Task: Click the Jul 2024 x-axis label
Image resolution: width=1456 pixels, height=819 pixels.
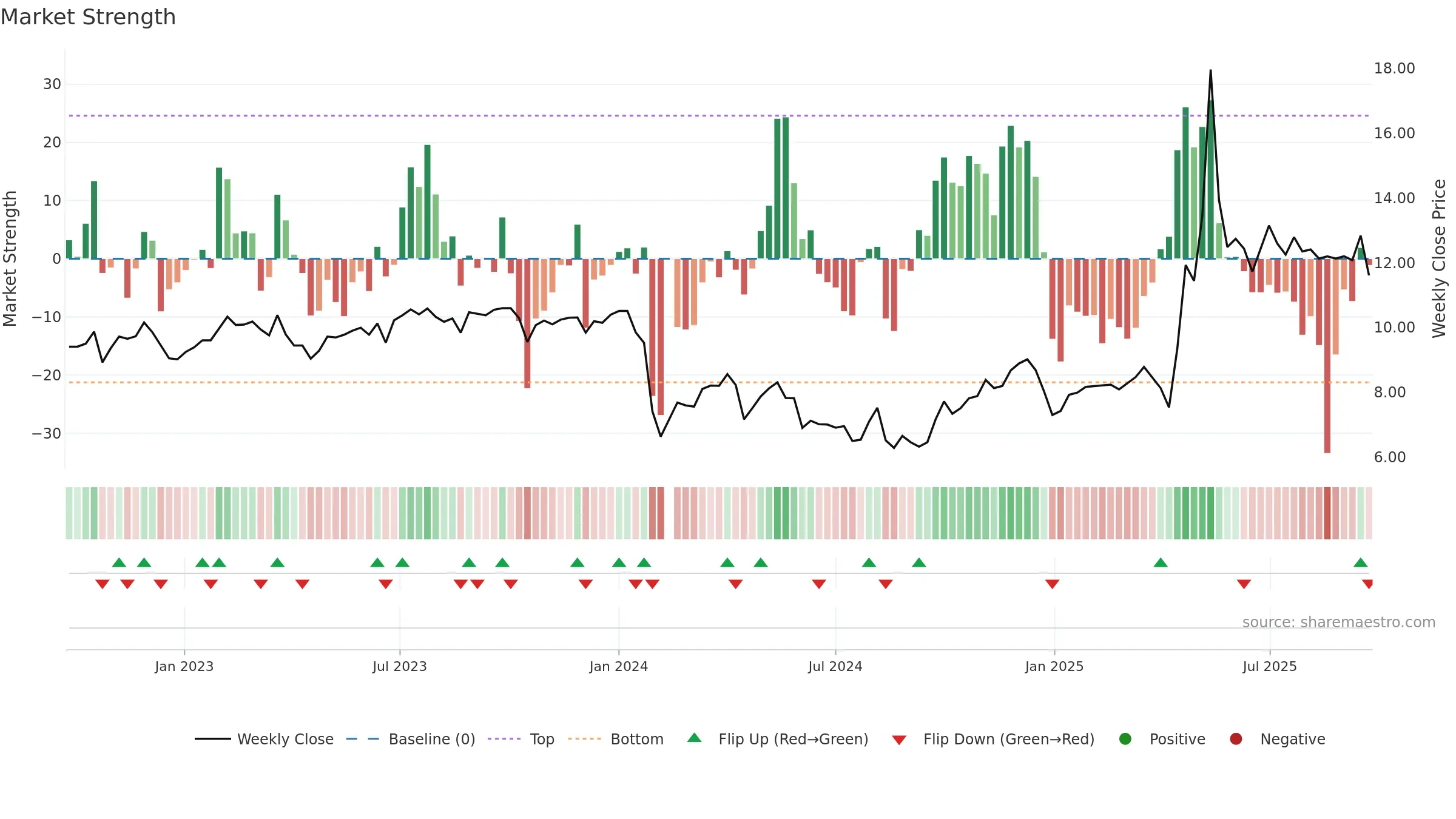Action: 835,666
